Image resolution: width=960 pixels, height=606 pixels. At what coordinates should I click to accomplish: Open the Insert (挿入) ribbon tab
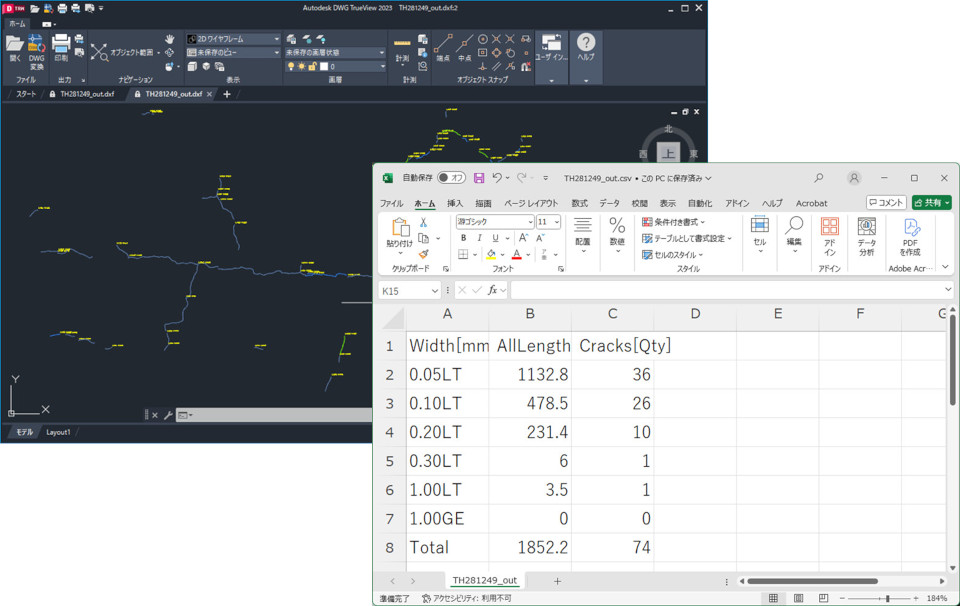(x=454, y=203)
